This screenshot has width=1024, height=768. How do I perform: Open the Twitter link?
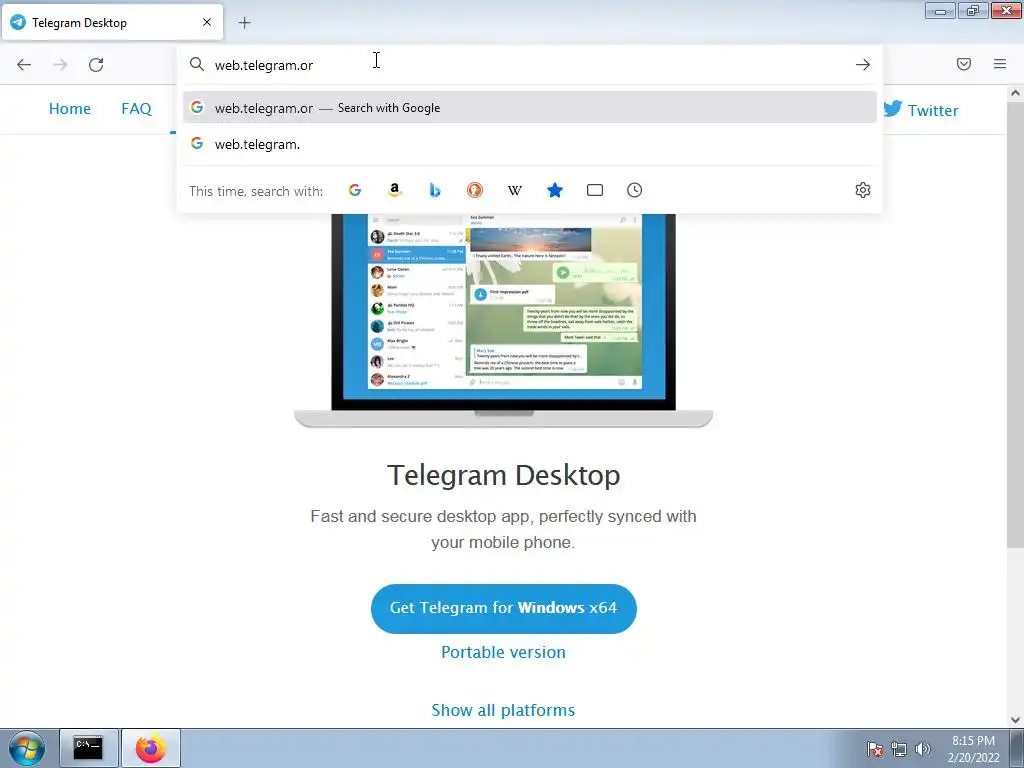tap(921, 110)
